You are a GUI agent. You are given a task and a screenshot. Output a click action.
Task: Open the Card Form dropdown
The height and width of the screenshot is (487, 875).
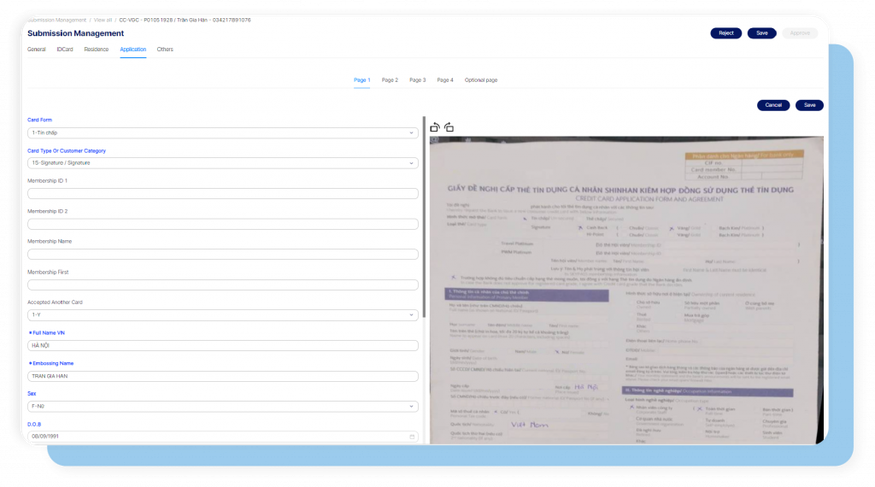[223, 133]
